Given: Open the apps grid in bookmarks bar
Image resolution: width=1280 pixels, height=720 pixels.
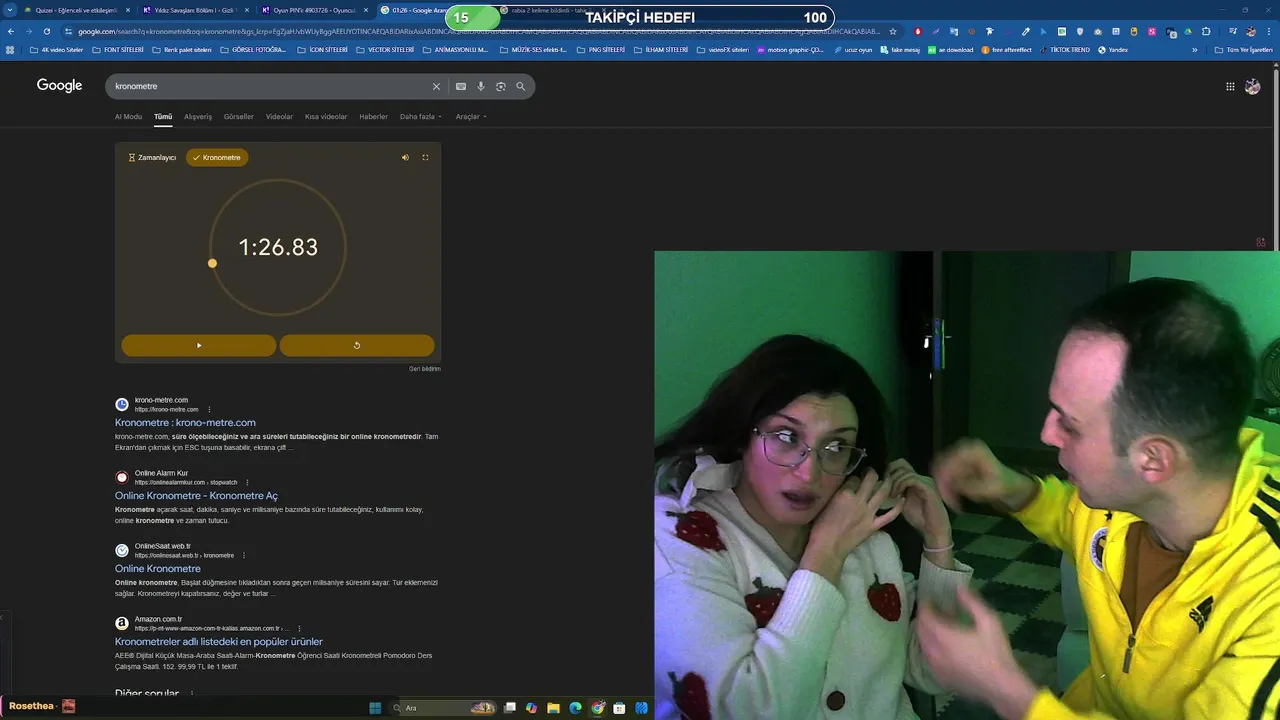Looking at the screenshot, I should pos(10,49).
